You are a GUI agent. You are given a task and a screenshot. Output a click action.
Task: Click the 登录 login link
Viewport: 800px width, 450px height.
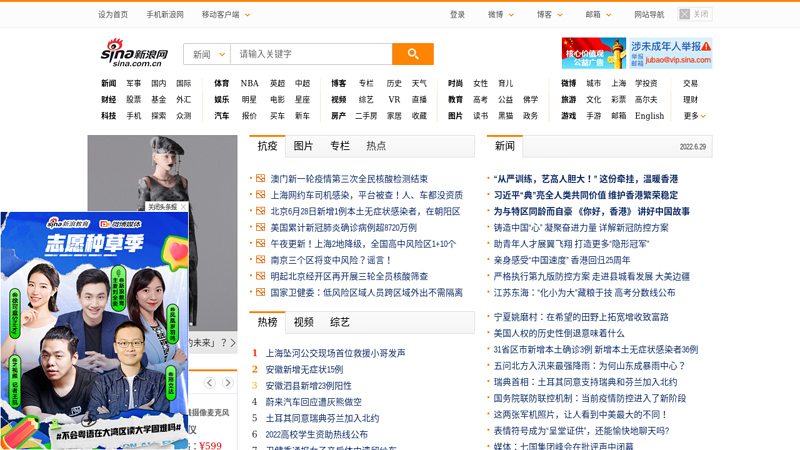(x=457, y=15)
